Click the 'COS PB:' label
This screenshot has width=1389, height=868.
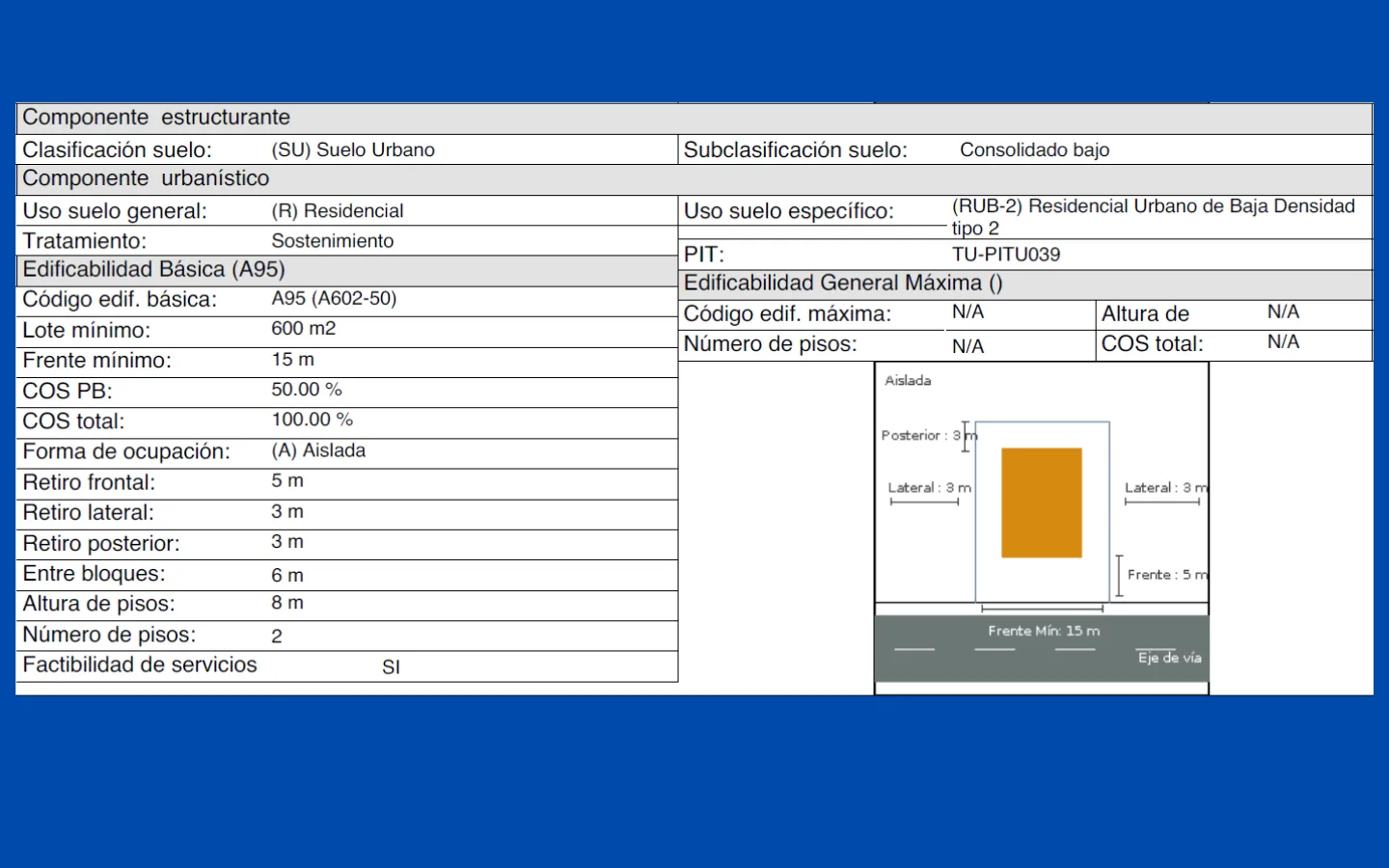68,392
